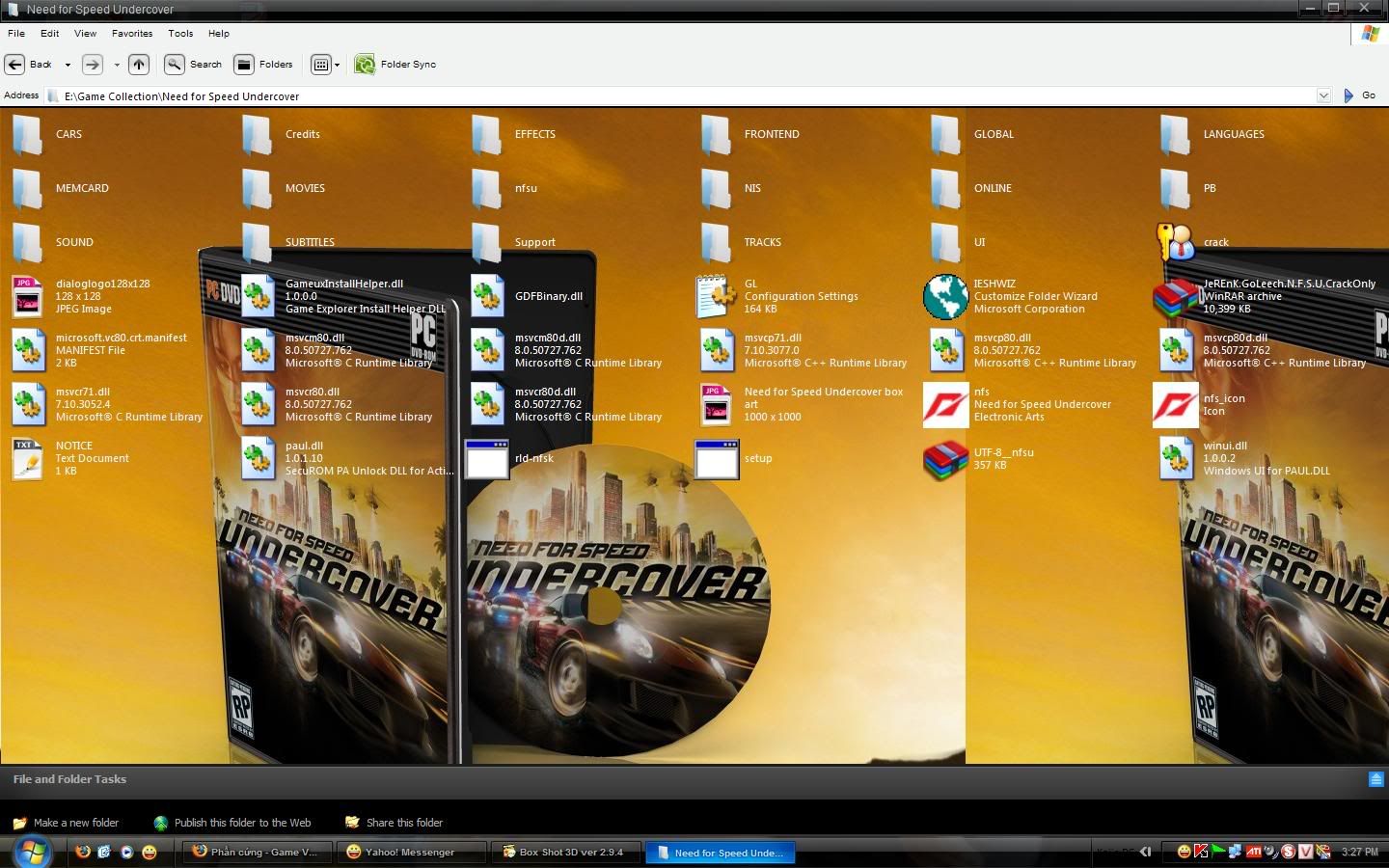Select the setup application file
This screenshot has width=1389, height=868.
click(x=734, y=458)
